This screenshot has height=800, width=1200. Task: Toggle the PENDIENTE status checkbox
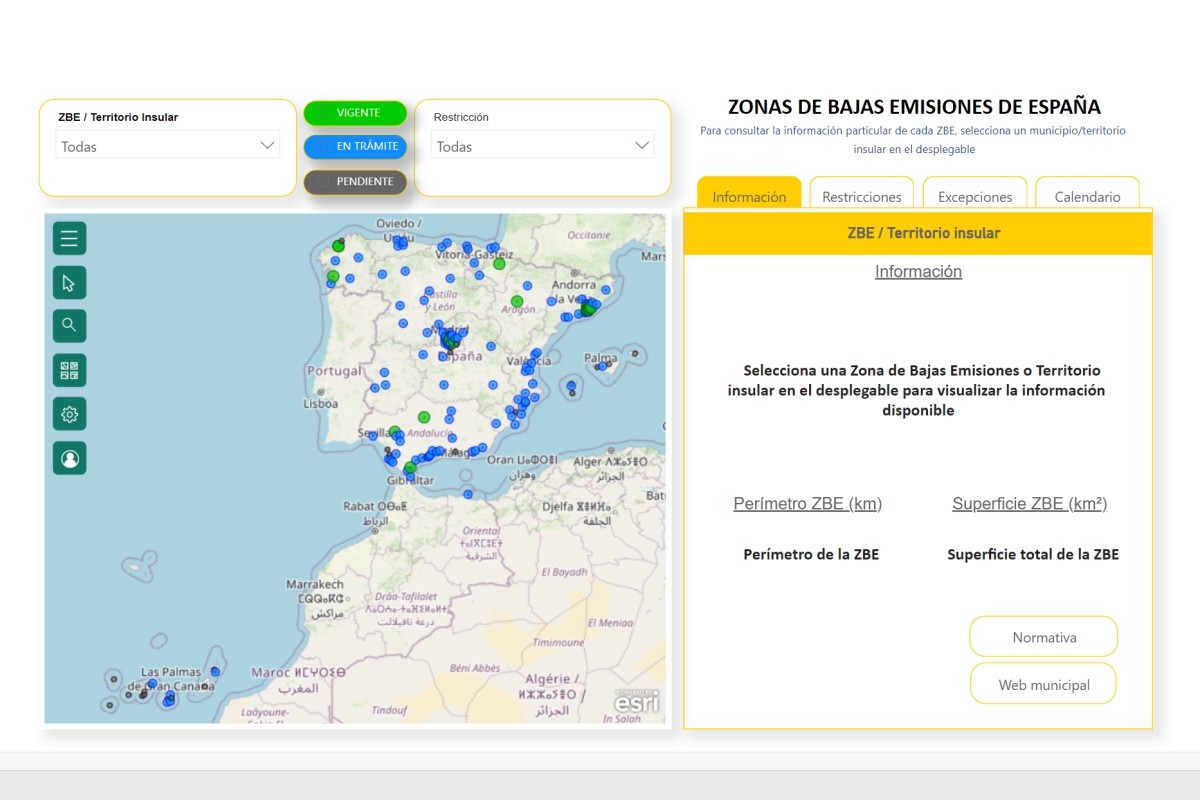322,182
